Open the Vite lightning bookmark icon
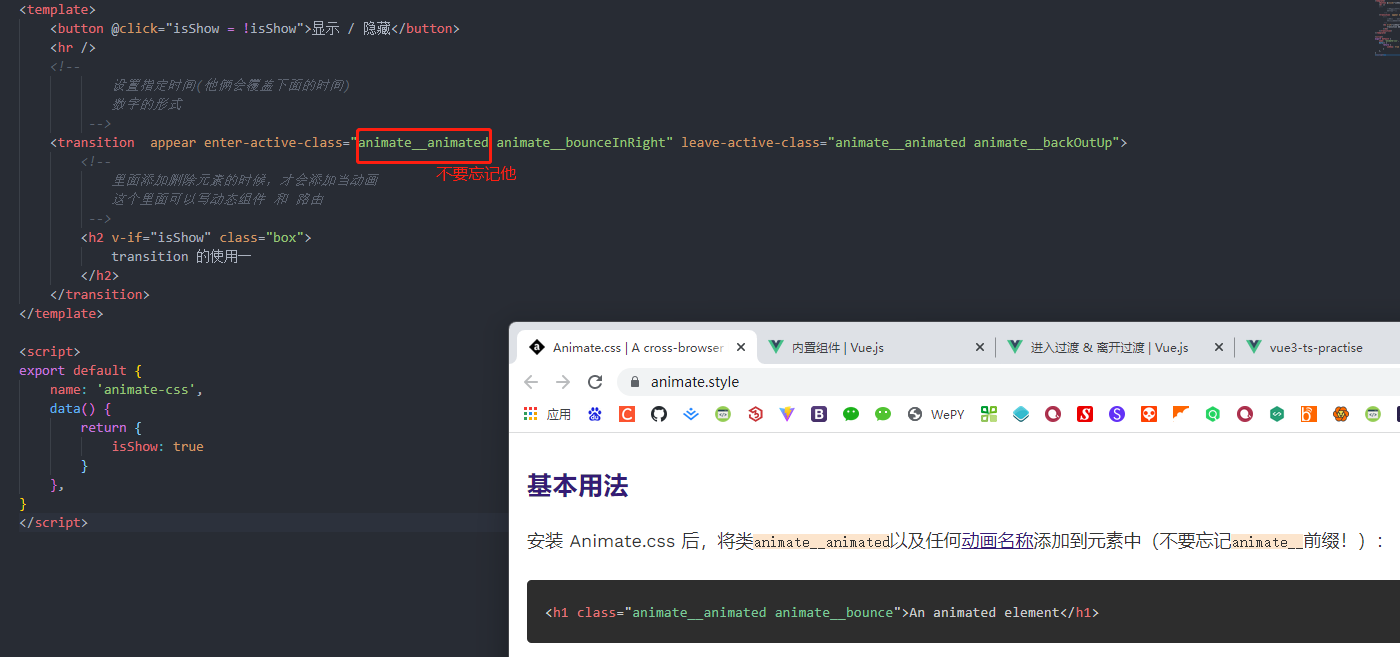Screen dimensions: 1400x657 click(x=787, y=413)
